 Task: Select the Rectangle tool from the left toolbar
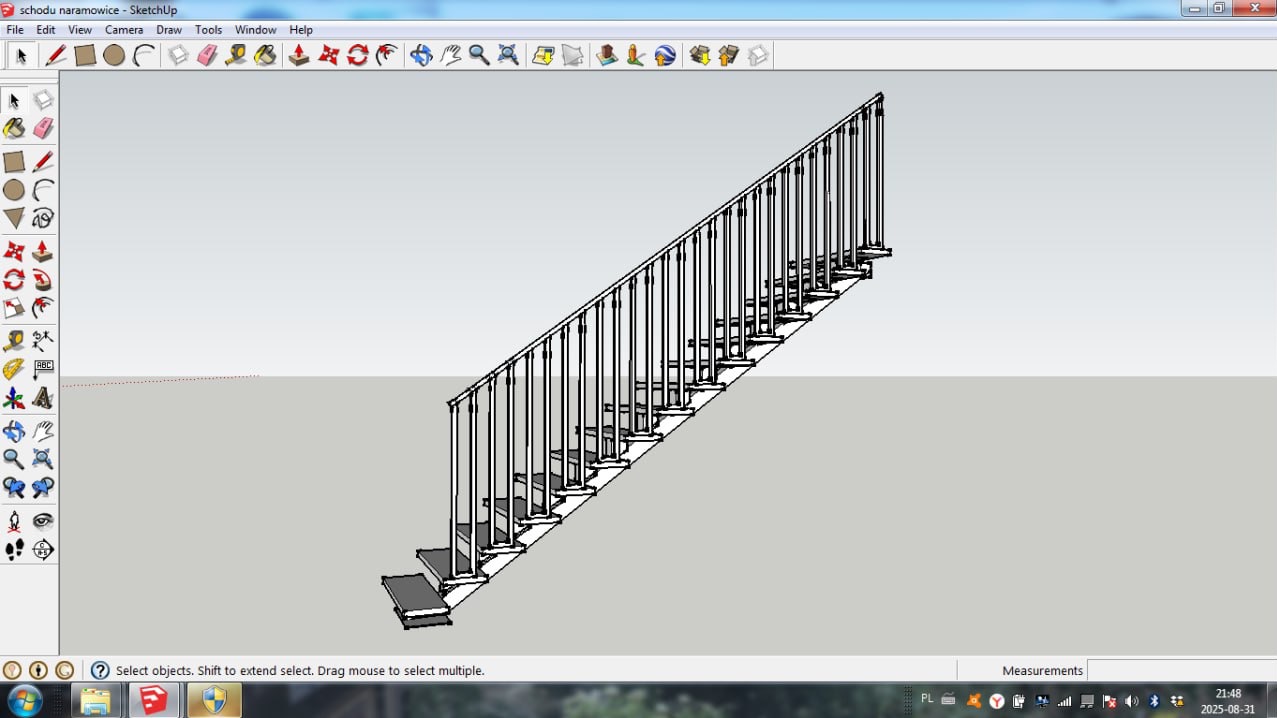coord(15,160)
